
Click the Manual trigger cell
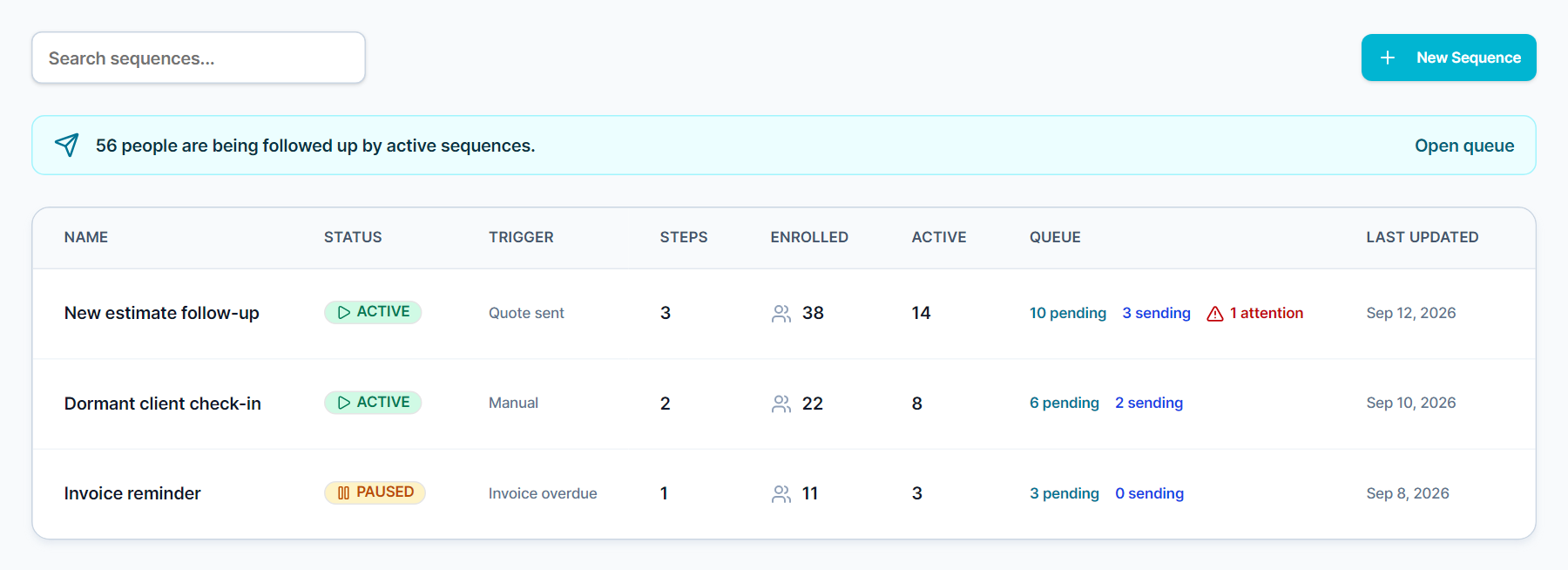point(513,403)
